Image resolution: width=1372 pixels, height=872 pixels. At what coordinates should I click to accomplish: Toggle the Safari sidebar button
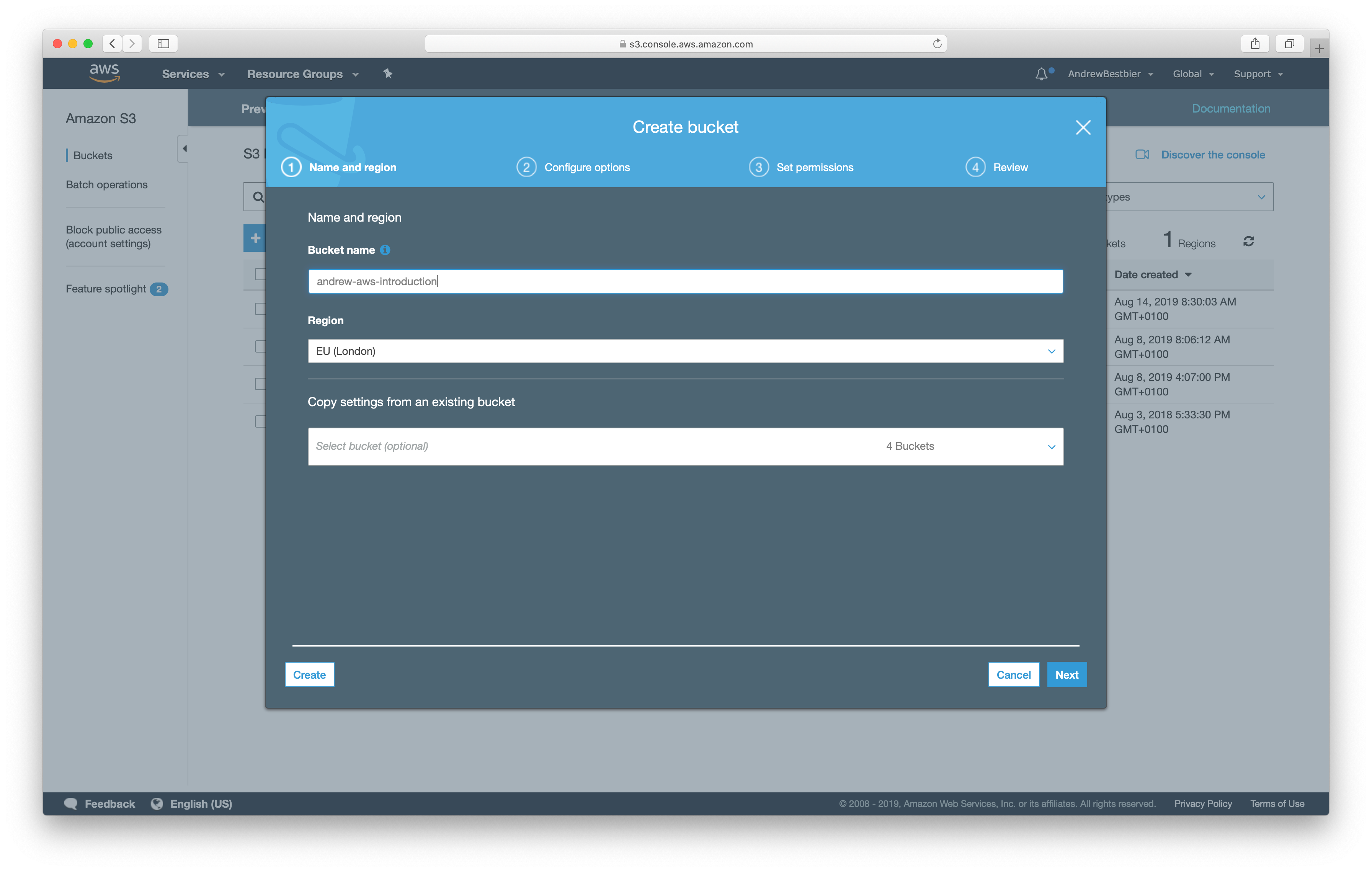(x=163, y=44)
